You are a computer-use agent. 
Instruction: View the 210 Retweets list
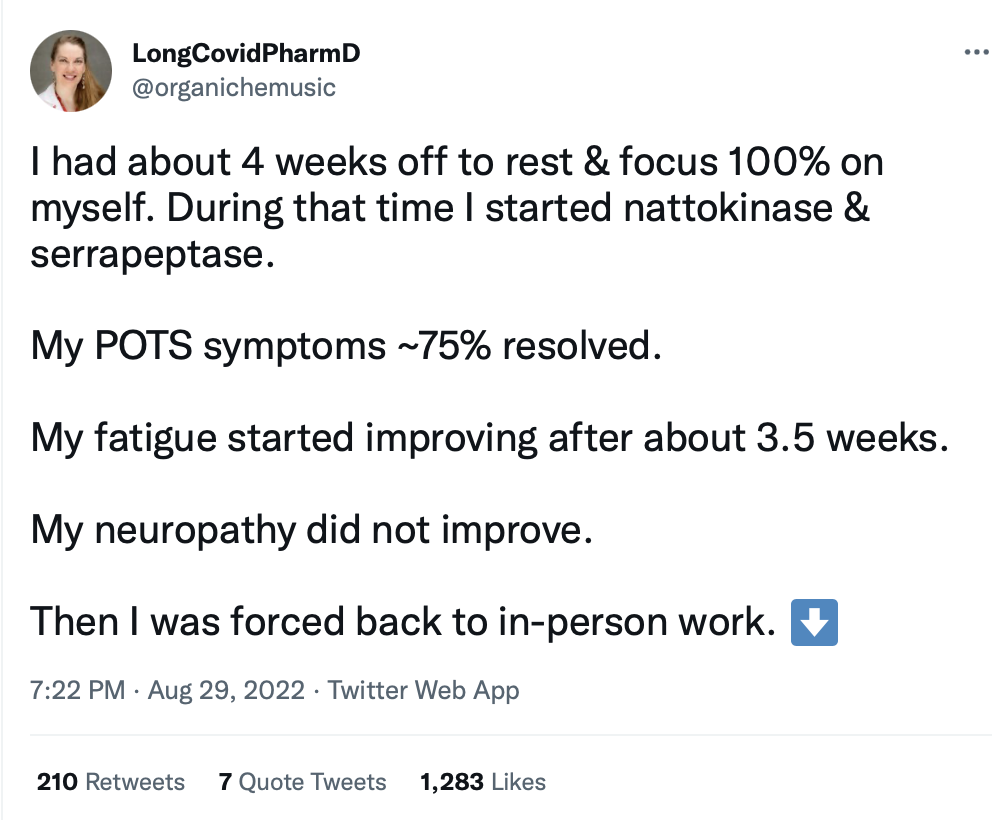(110, 781)
